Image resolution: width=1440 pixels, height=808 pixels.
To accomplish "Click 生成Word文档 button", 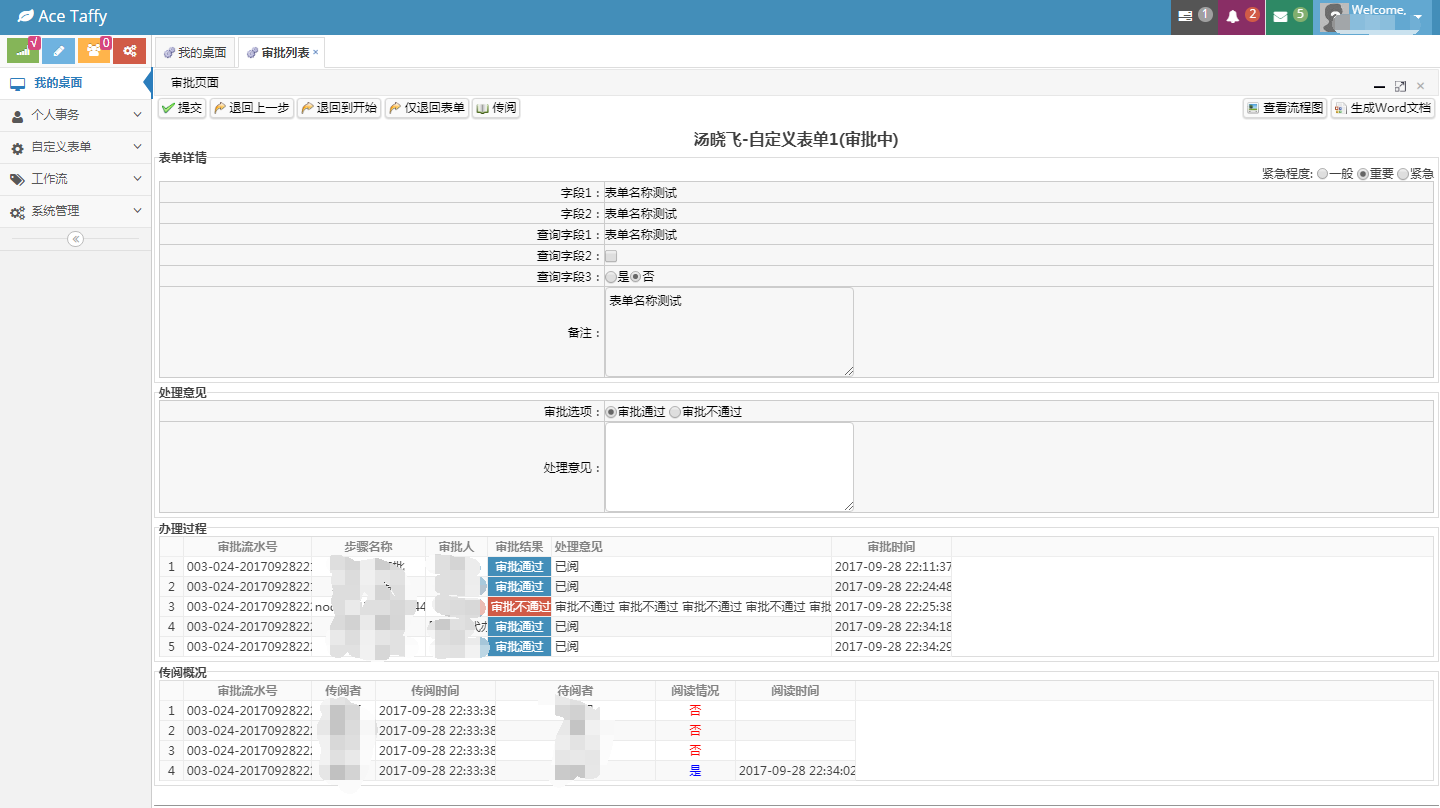I will click(x=1382, y=108).
